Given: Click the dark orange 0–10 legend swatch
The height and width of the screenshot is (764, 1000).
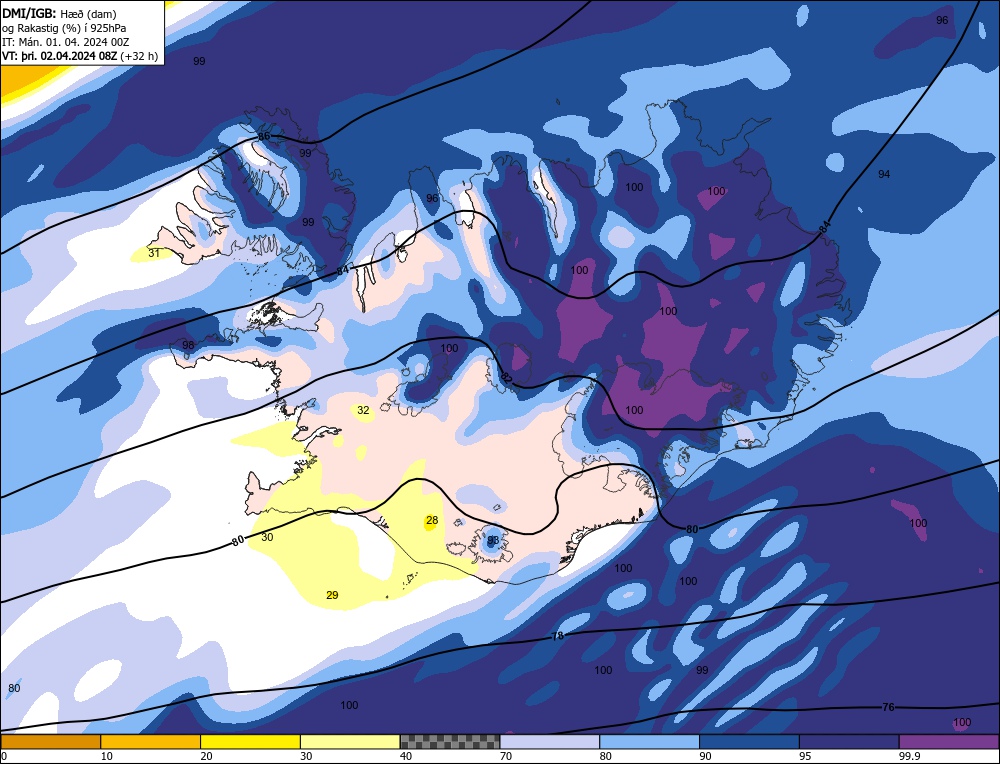Looking at the screenshot, I should point(50,742).
